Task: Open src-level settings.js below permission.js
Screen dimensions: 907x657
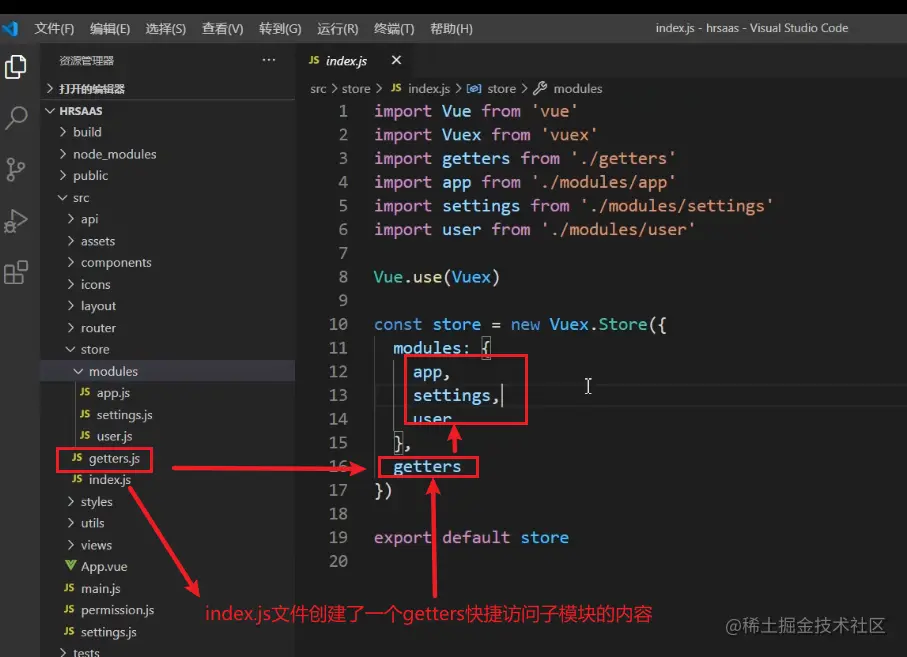Action: tap(168, 632)
